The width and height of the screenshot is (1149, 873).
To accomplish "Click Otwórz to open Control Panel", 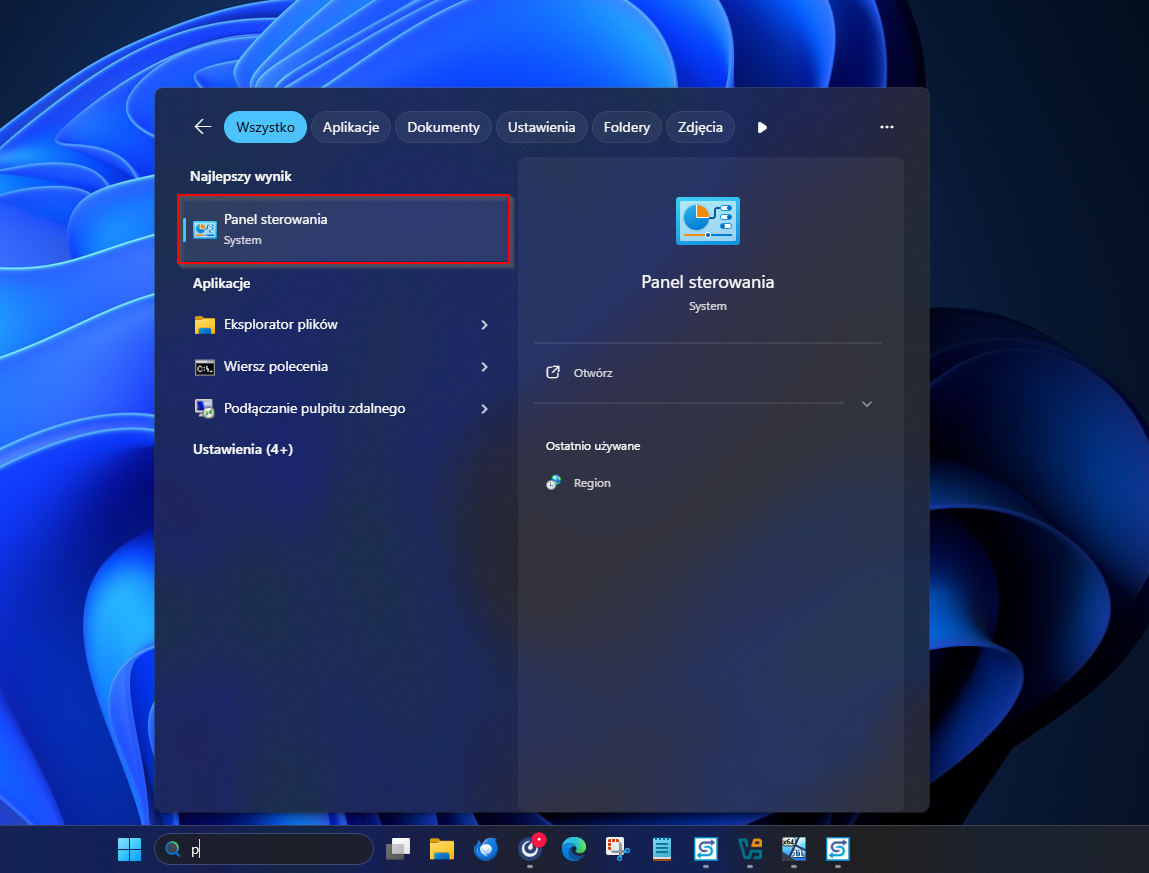I will click(x=592, y=373).
